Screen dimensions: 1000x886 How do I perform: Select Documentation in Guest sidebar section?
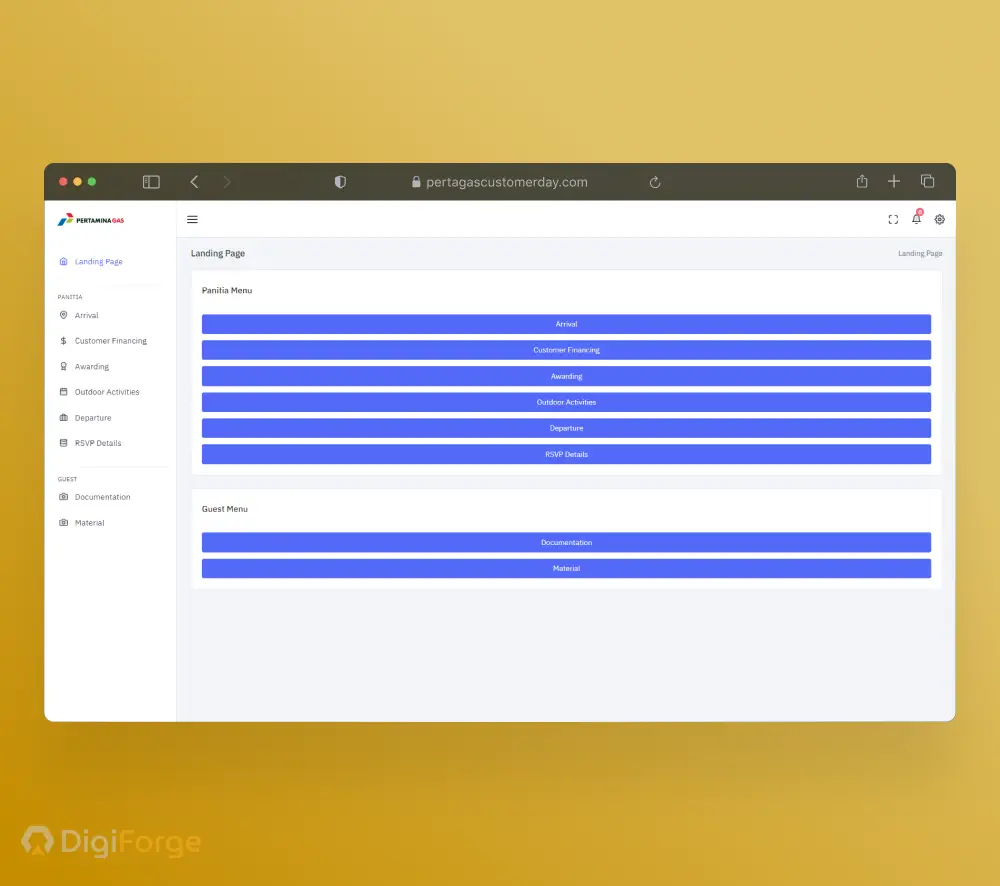click(102, 497)
